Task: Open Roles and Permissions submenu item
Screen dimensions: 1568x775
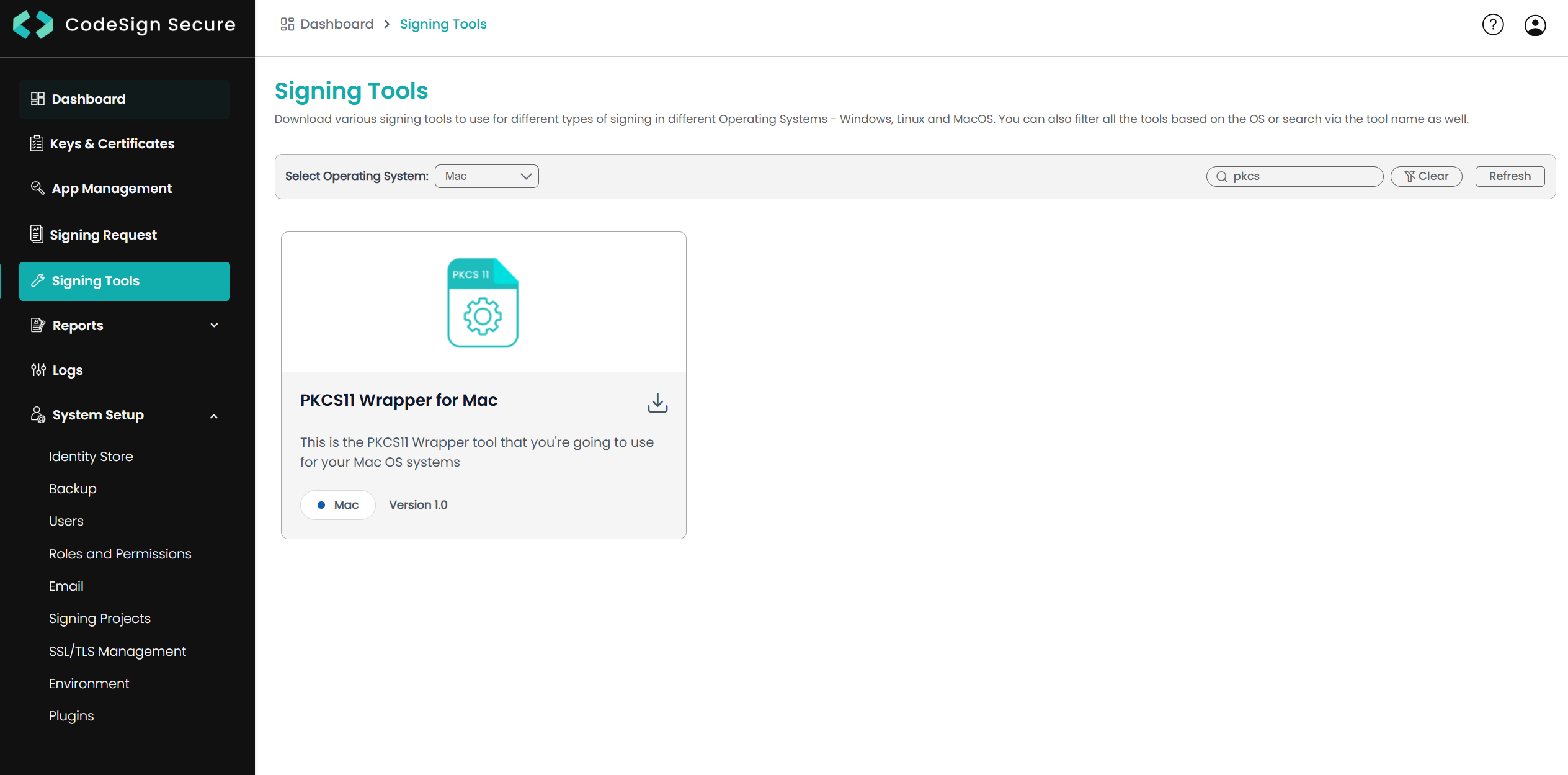Action: tap(120, 553)
